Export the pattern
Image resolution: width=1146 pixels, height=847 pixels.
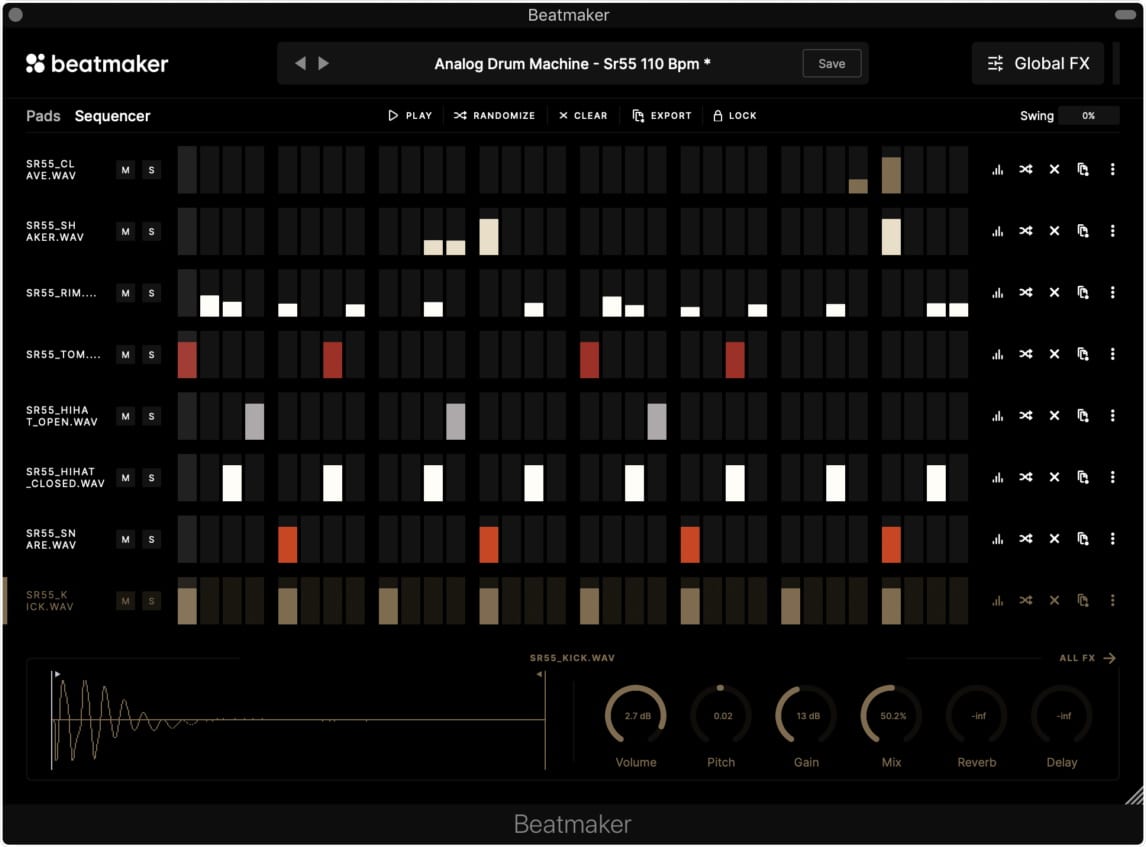point(662,115)
